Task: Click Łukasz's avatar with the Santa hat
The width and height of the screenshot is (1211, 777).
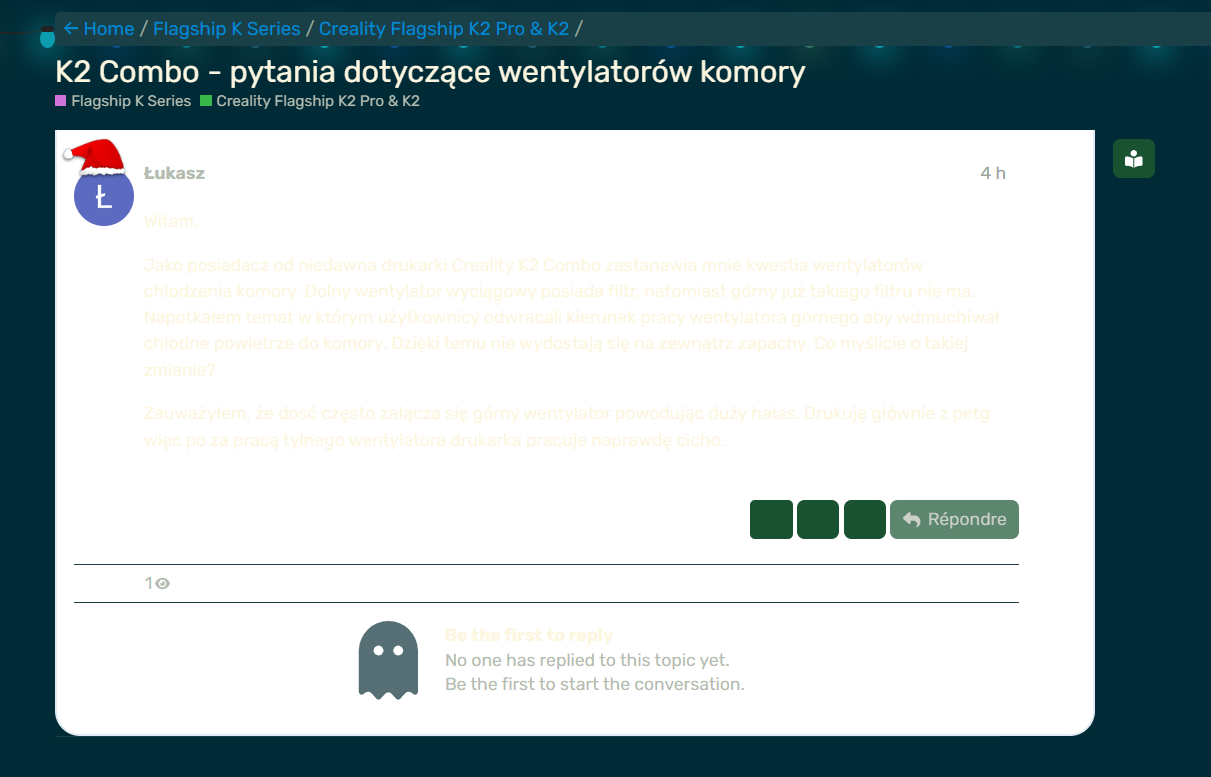Action: click(x=103, y=196)
